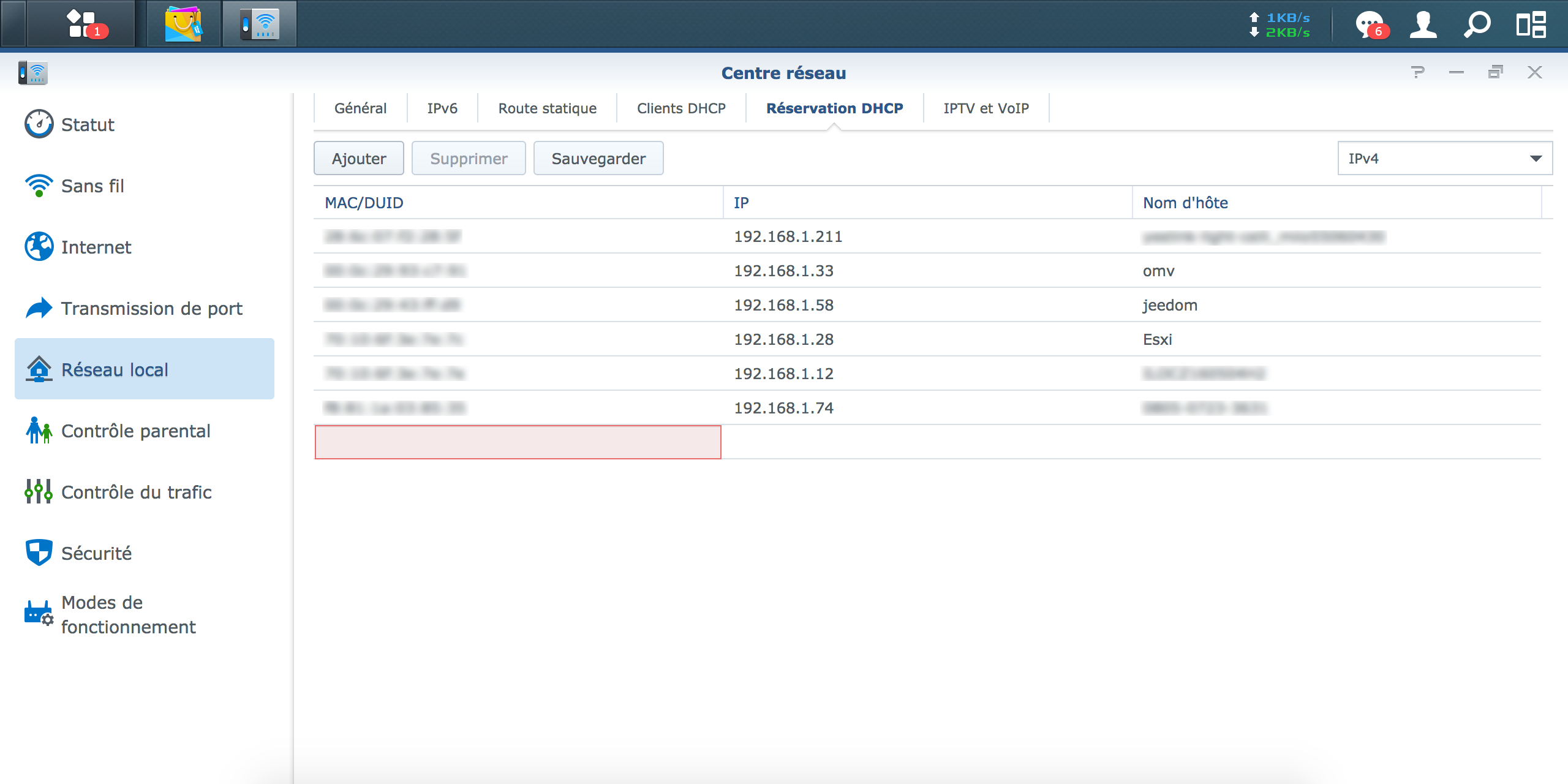Minimize the Centre réseau window
1568x784 pixels.
click(x=1457, y=72)
